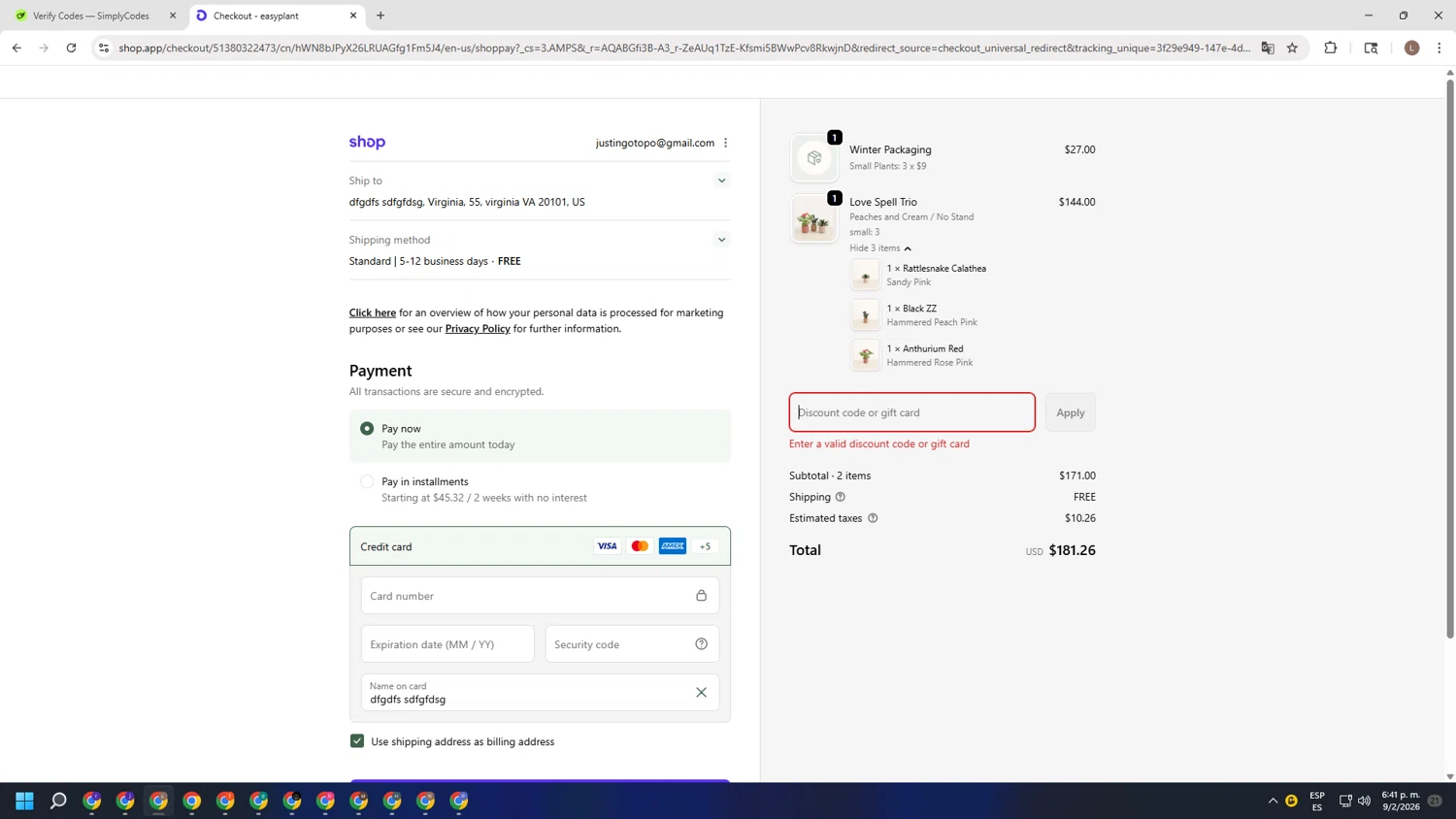
Task: Click the Visa card icon
Action: point(607,546)
